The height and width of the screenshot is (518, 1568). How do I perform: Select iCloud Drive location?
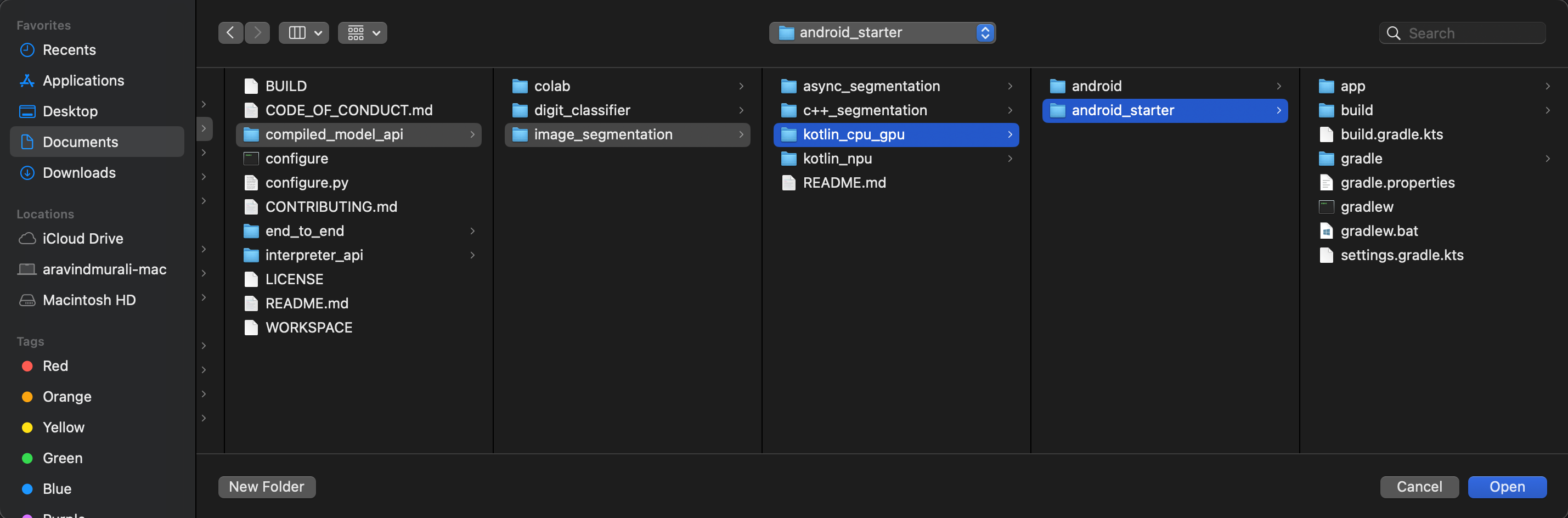pyautogui.click(x=82, y=239)
